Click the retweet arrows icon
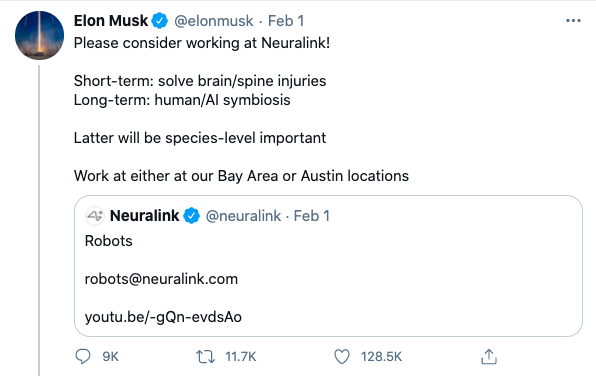This screenshot has width=596, height=376. (x=205, y=357)
